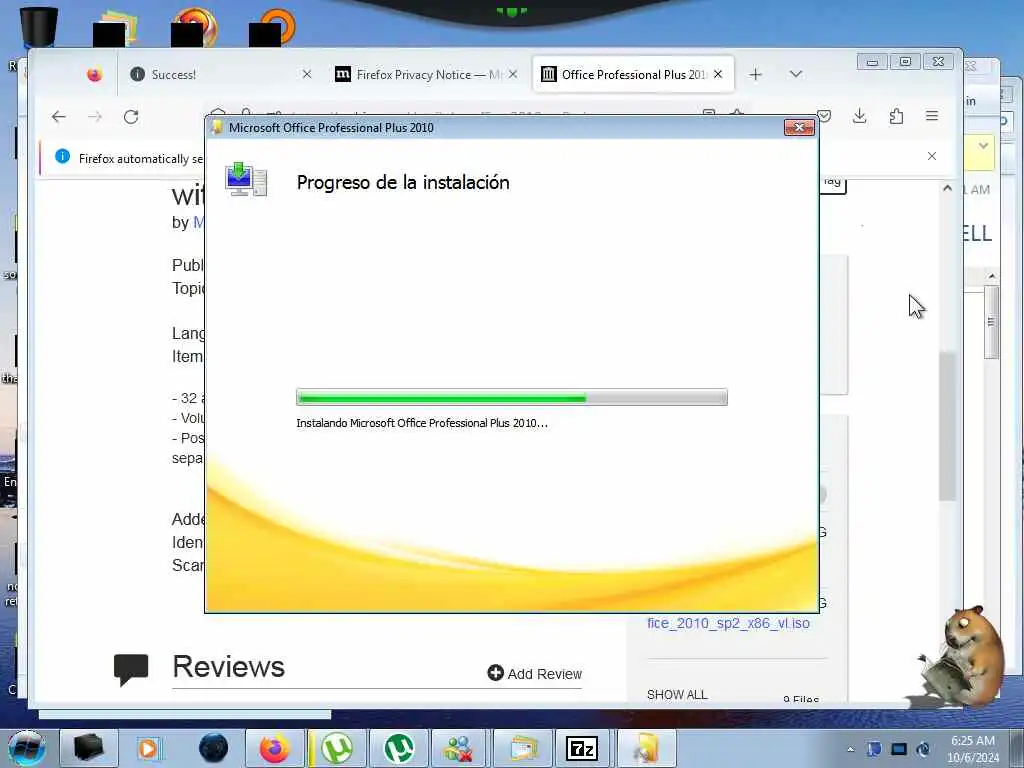1024x768 pixels.
Task: Switch to Firefox in the taskbar
Action: [275, 748]
